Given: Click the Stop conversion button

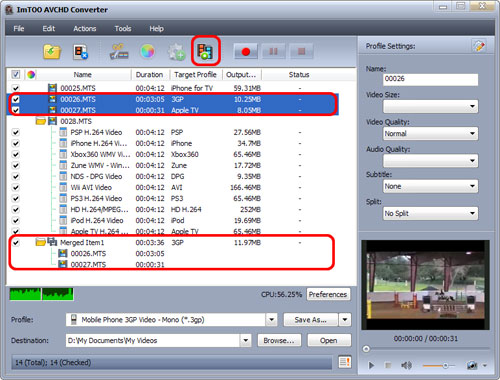Looking at the screenshot, I should [301, 52].
